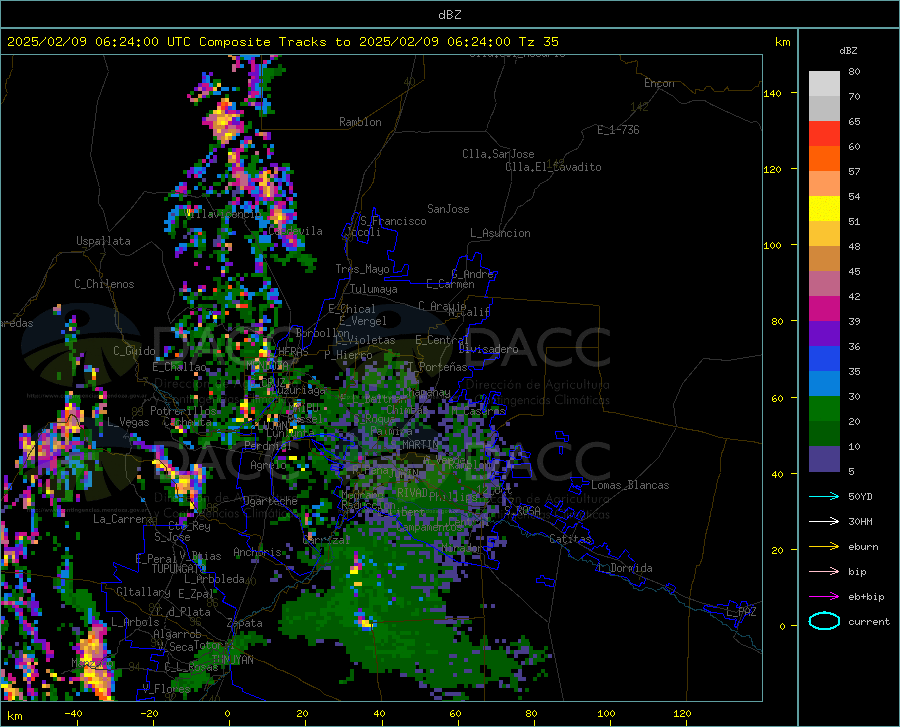Click the 'Encon' map label
The height and width of the screenshot is (727, 900).
click(x=659, y=83)
